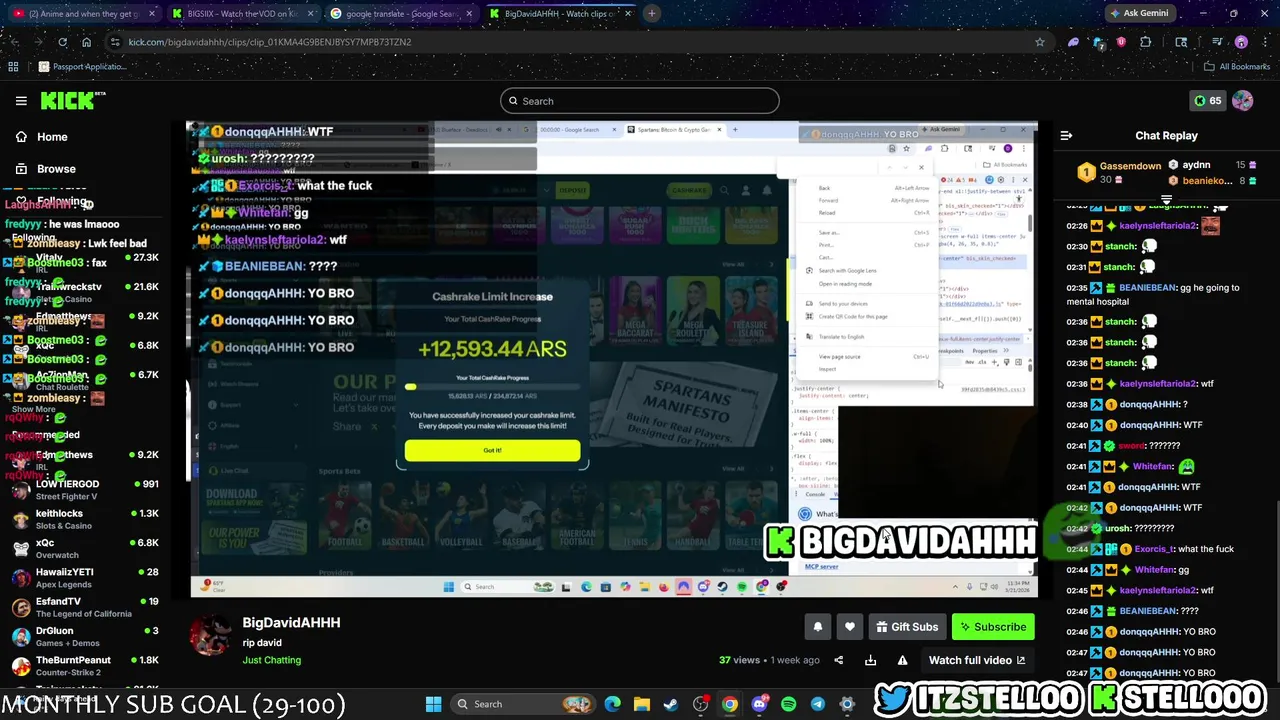Open File Explorer from the taskbar
Image resolution: width=1280 pixels, height=720 pixels.
point(641,704)
